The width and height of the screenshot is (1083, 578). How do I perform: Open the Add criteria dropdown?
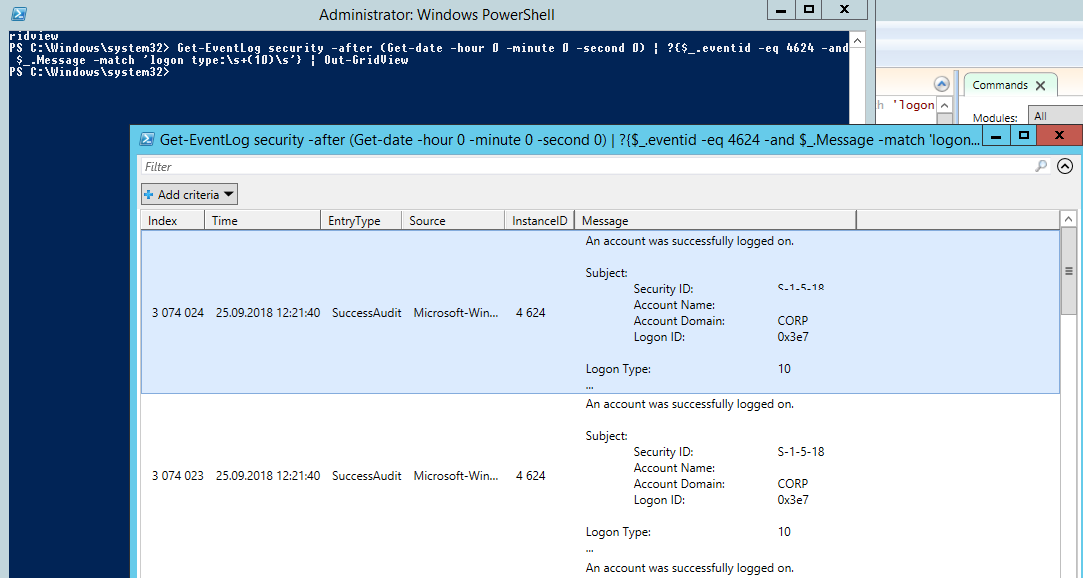(190, 195)
